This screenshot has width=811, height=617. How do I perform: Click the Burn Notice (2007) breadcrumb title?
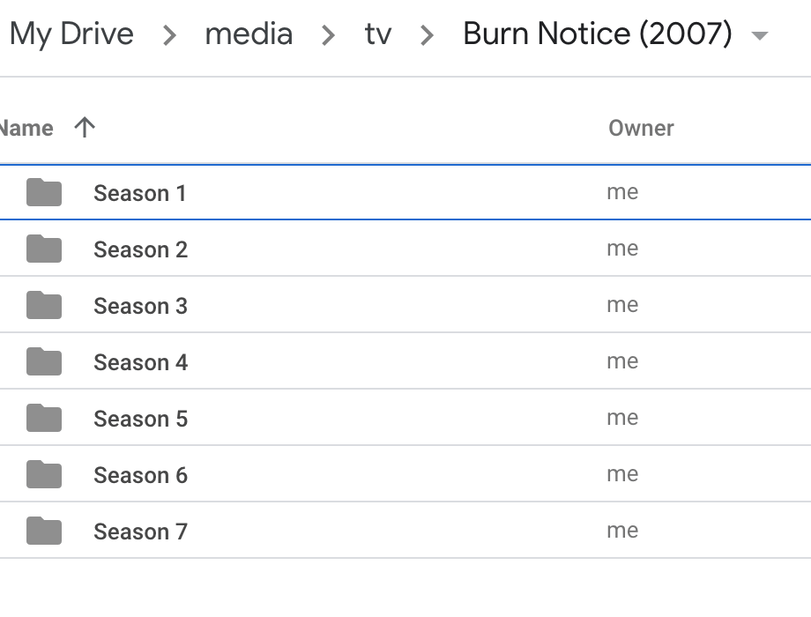click(597, 34)
